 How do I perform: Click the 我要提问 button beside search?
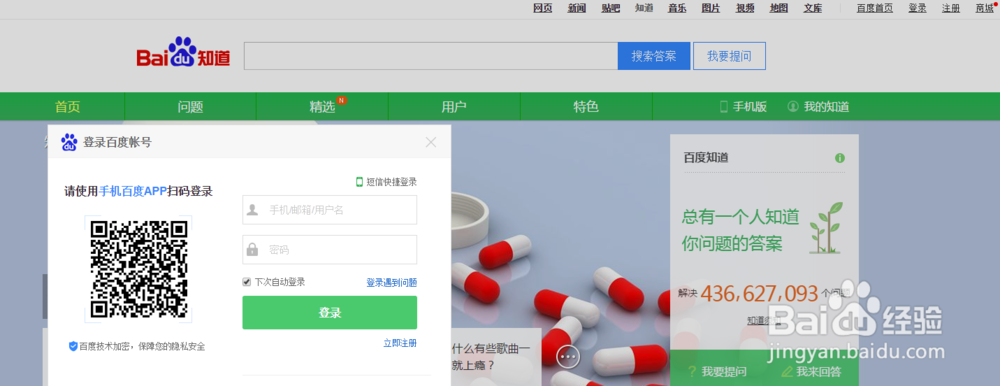tap(729, 56)
